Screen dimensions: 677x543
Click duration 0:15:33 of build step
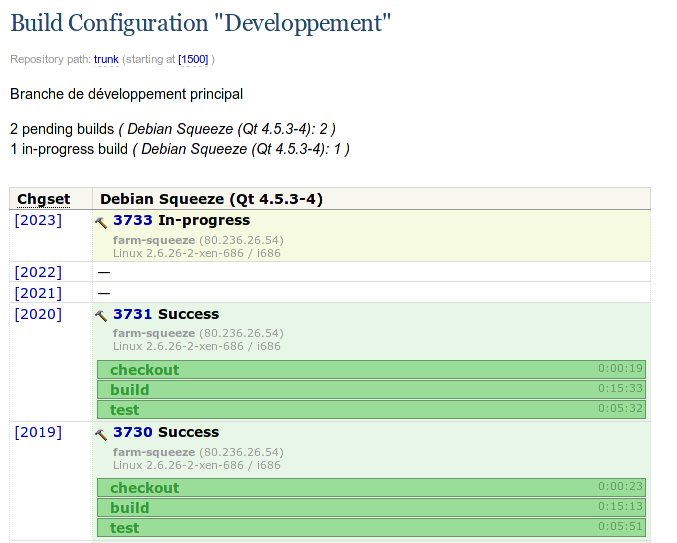coord(620,388)
